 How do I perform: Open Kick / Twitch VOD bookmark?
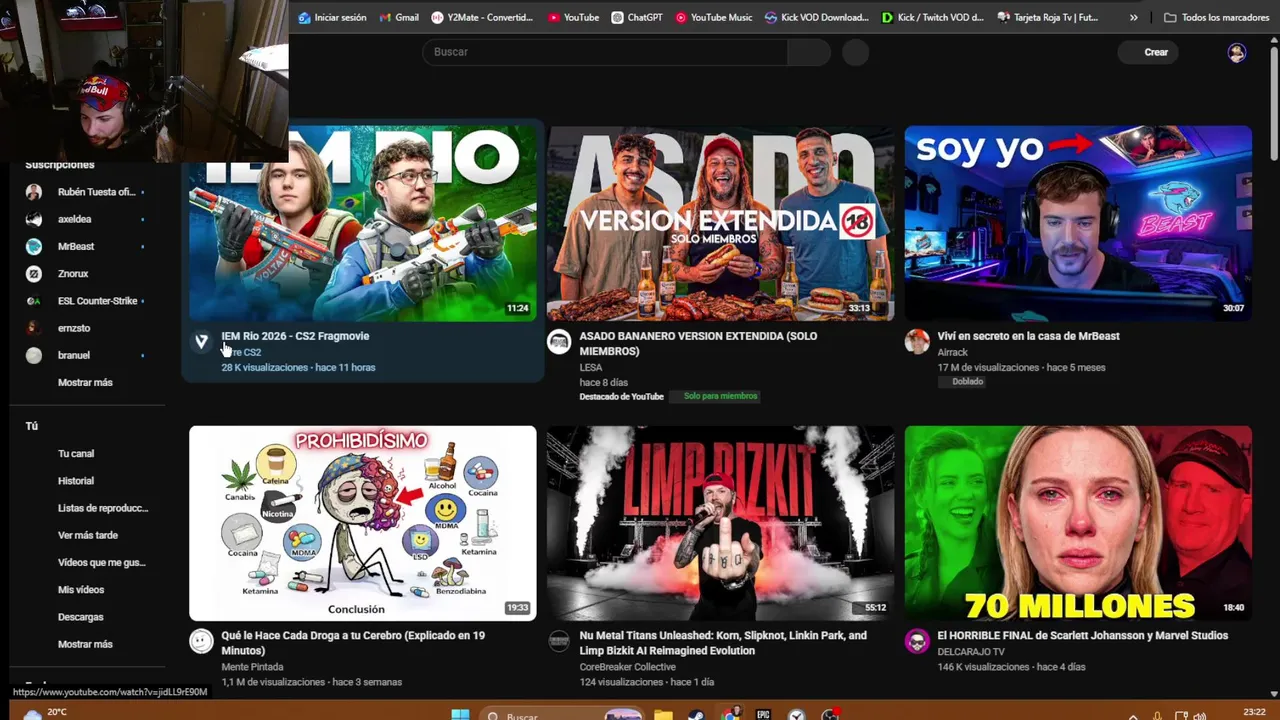[933, 17]
